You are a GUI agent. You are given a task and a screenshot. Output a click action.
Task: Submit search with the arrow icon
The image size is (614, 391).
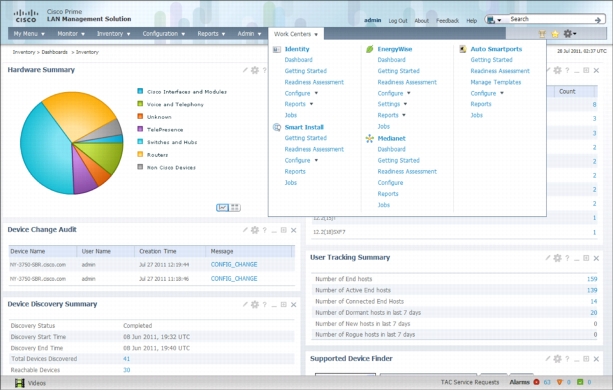[x=598, y=20]
